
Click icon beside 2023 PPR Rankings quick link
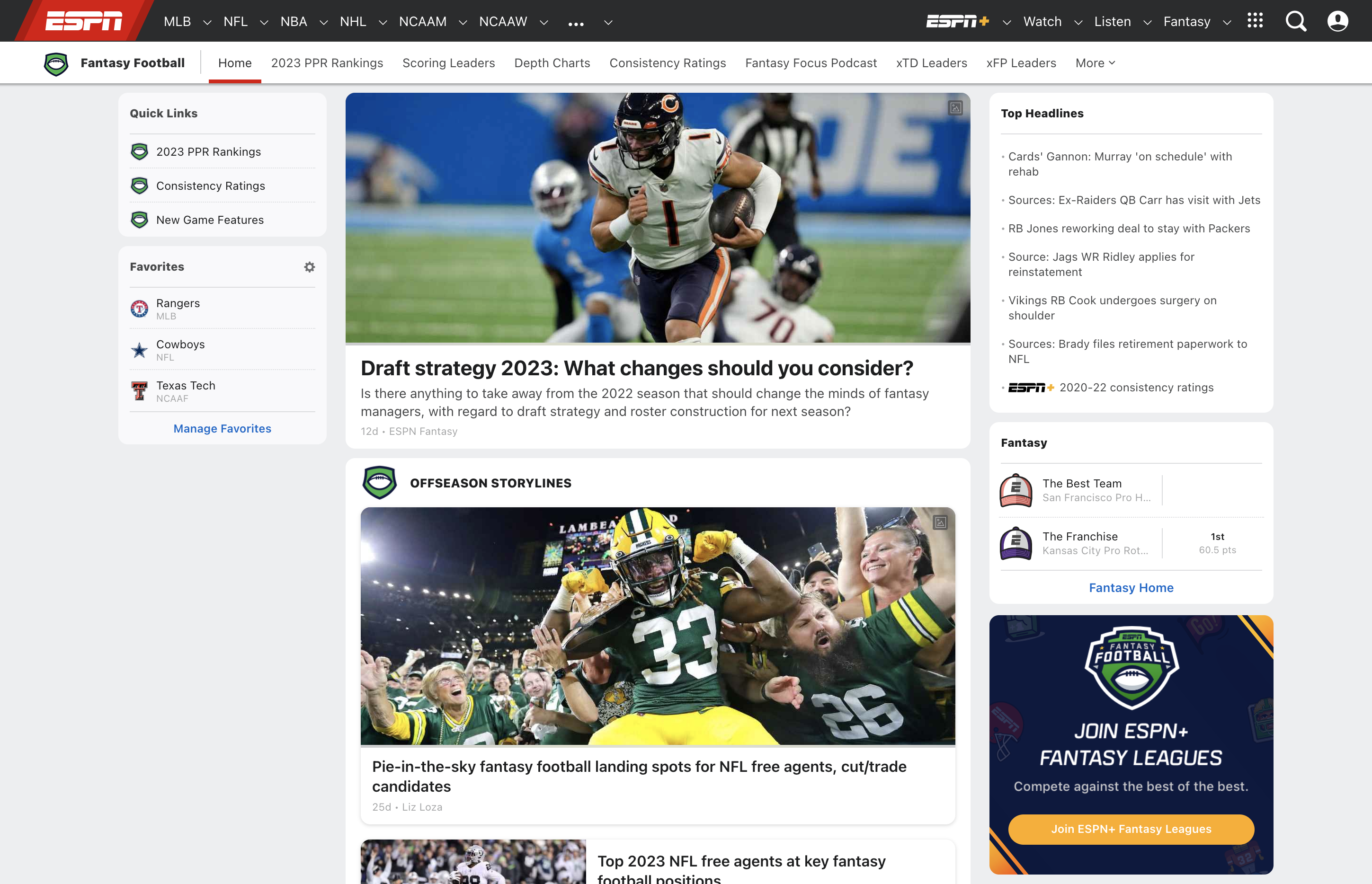point(139,151)
